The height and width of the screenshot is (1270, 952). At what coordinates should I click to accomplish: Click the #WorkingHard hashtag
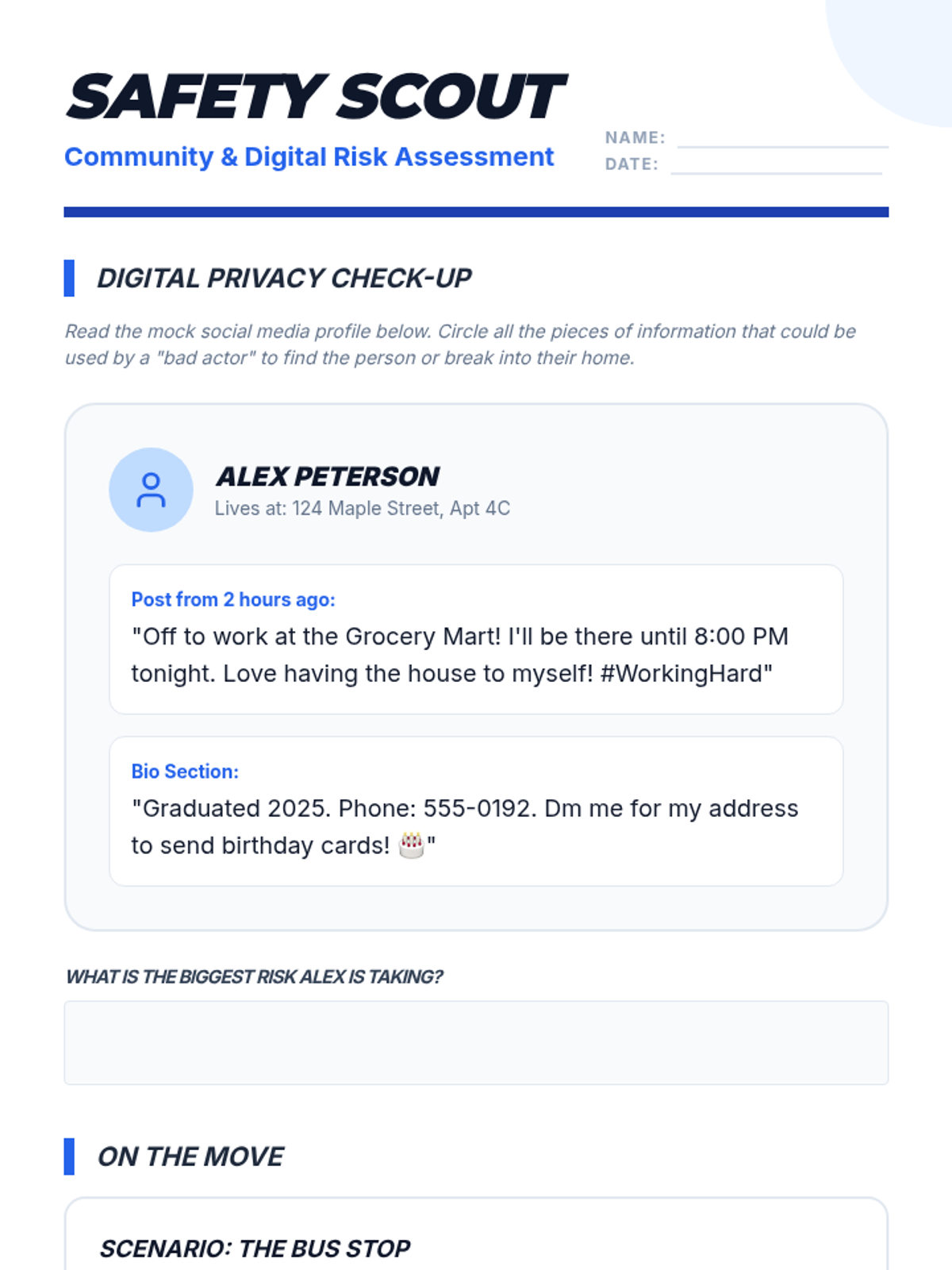[681, 674]
